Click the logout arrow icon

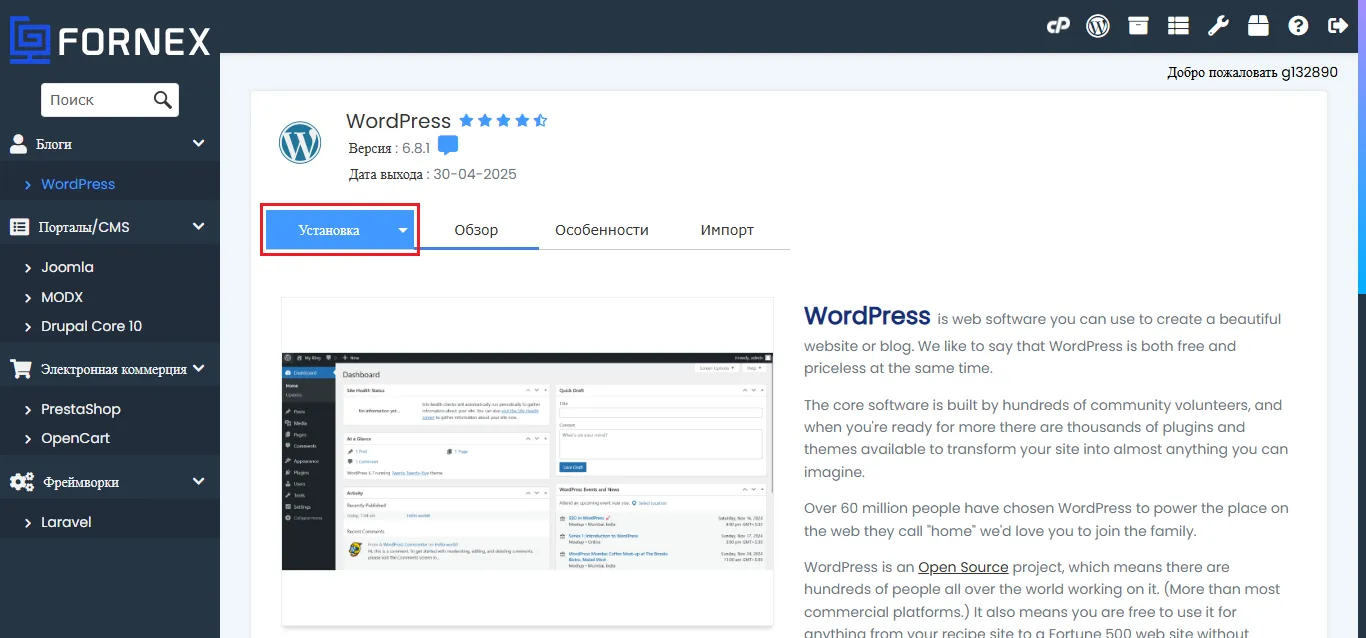(1338, 26)
